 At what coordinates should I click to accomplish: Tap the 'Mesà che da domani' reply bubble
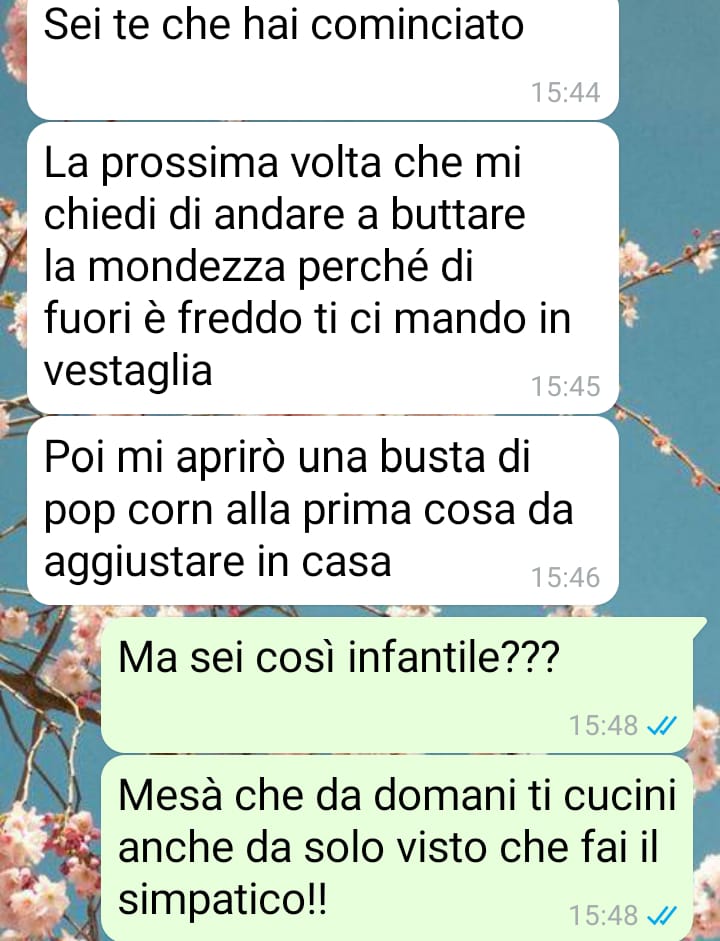[x=397, y=848]
